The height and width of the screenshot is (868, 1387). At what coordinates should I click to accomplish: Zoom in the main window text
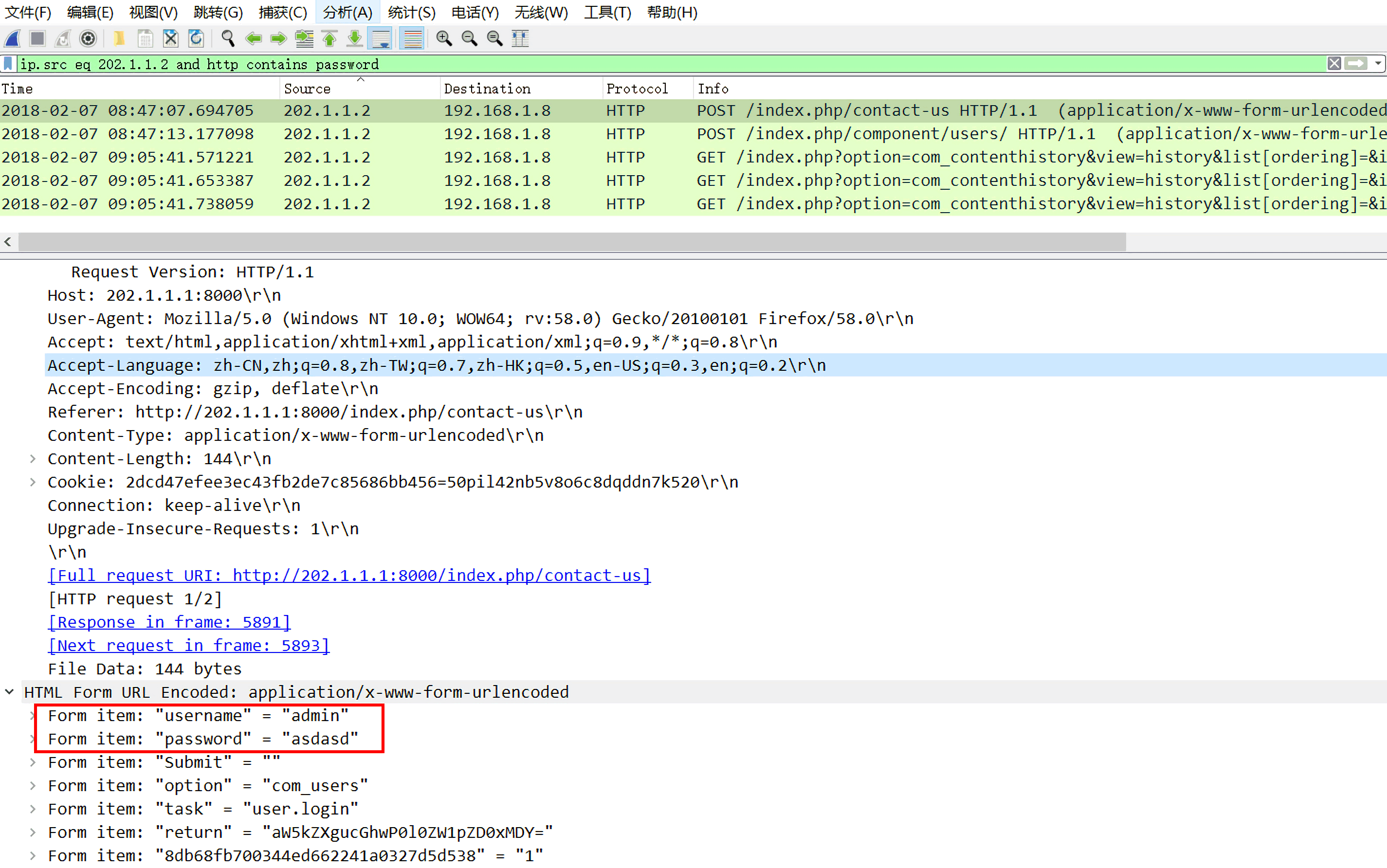pyautogui.click(x=444, y=38)
